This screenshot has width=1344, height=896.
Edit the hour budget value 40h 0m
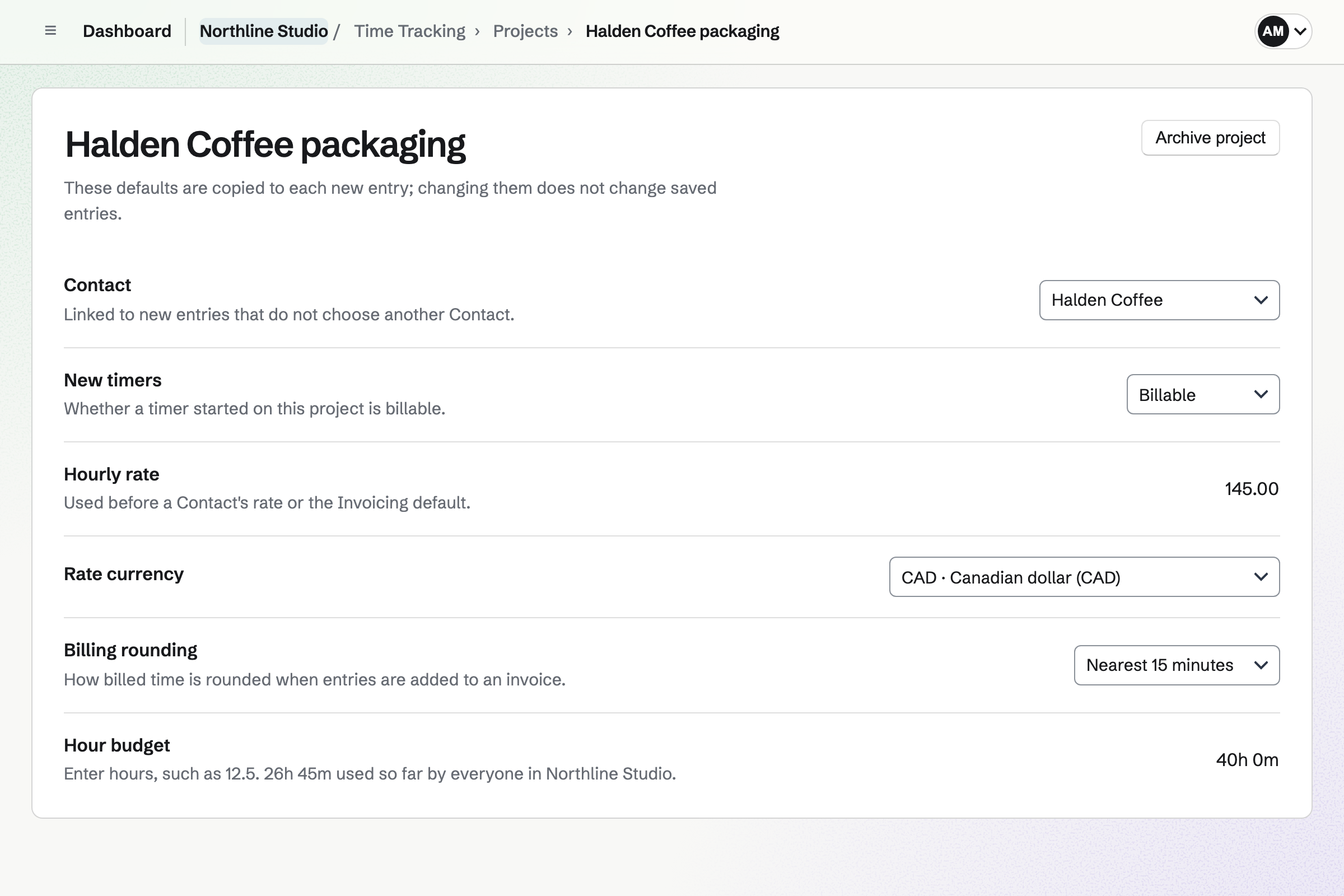[1247, 760]
